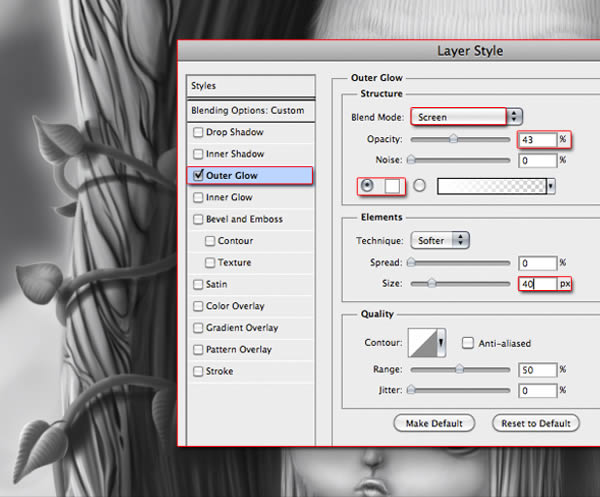Click the Jitter slider handle
The width and height of the screenshot is (600, 497).
pyautogui.click(x=411, y=390)
